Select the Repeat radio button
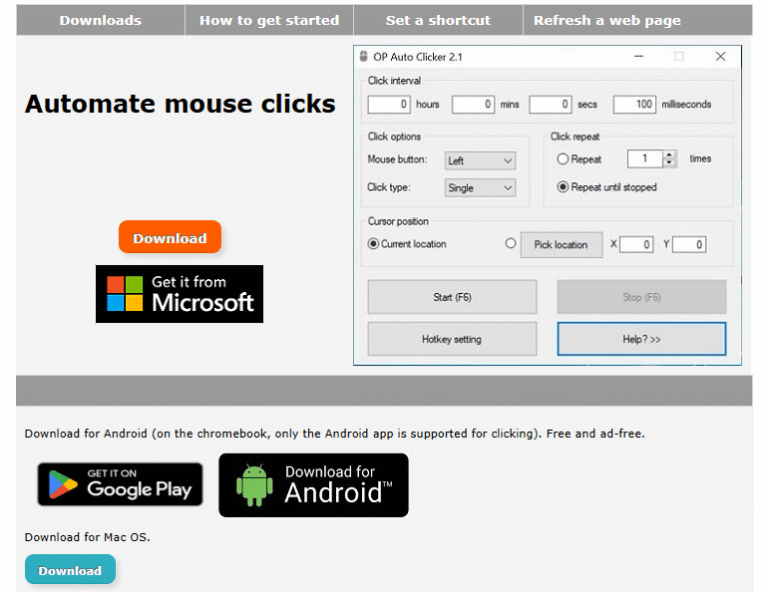This screenshot has width=768, height=592. 563,159
